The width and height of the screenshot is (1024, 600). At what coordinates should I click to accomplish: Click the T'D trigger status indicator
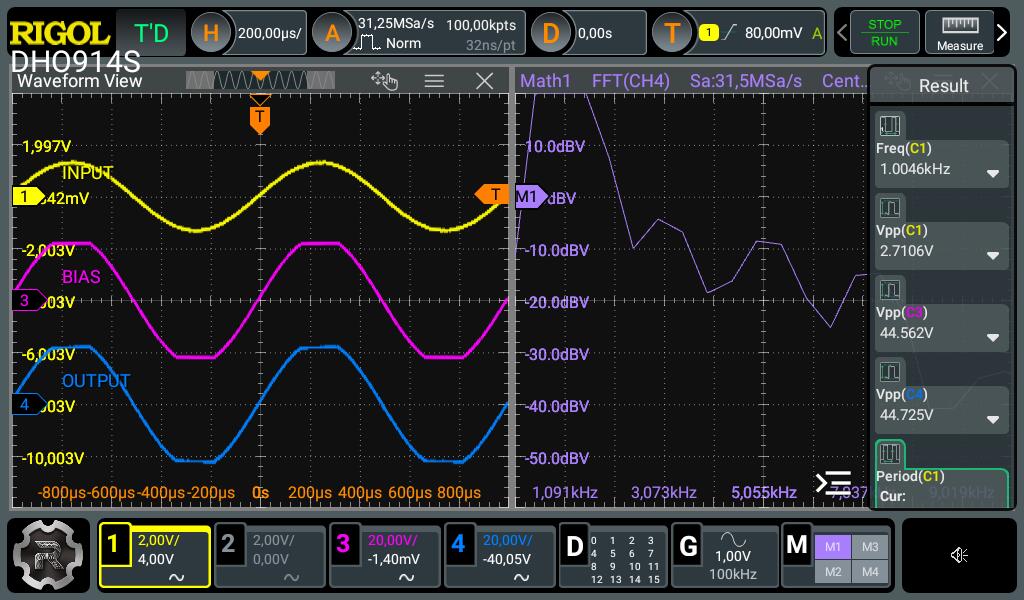pos(152,33)
